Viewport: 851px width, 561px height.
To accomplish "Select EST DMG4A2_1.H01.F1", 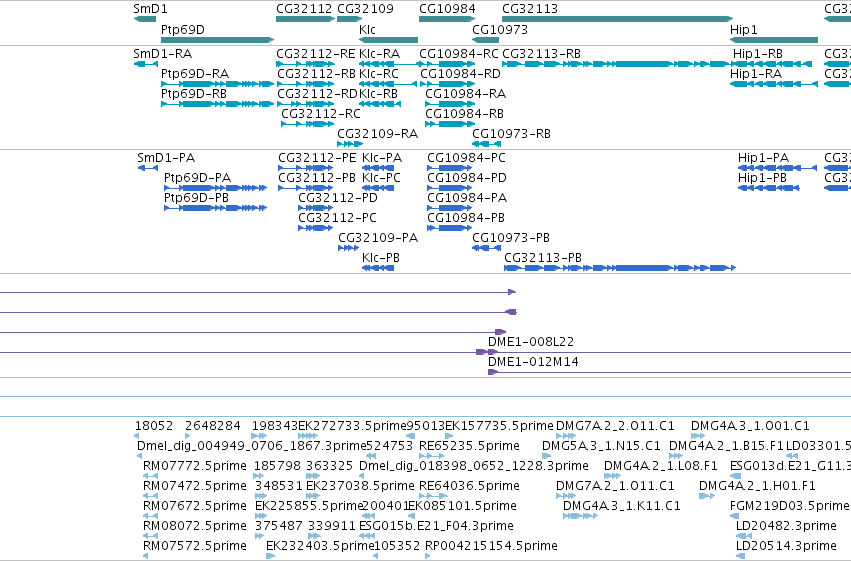I will pyautogui.click(x=757, y=486).
